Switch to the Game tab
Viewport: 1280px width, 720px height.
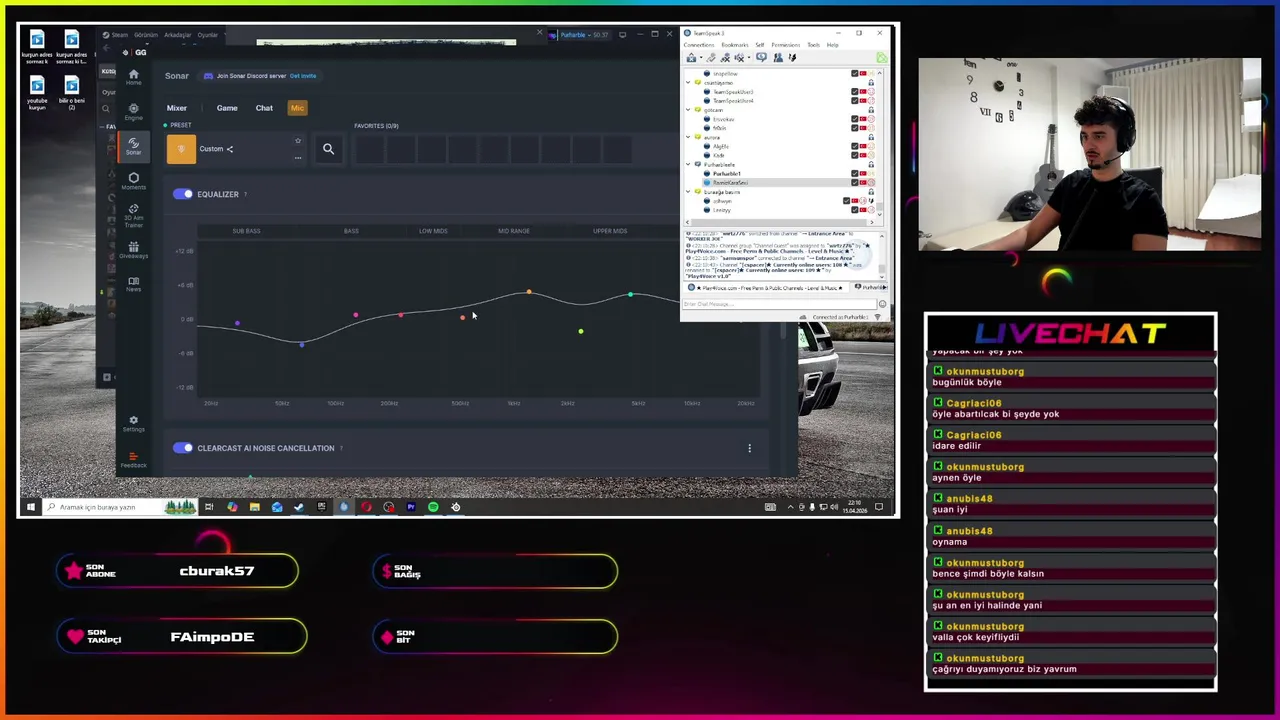[x=227, y=108]
